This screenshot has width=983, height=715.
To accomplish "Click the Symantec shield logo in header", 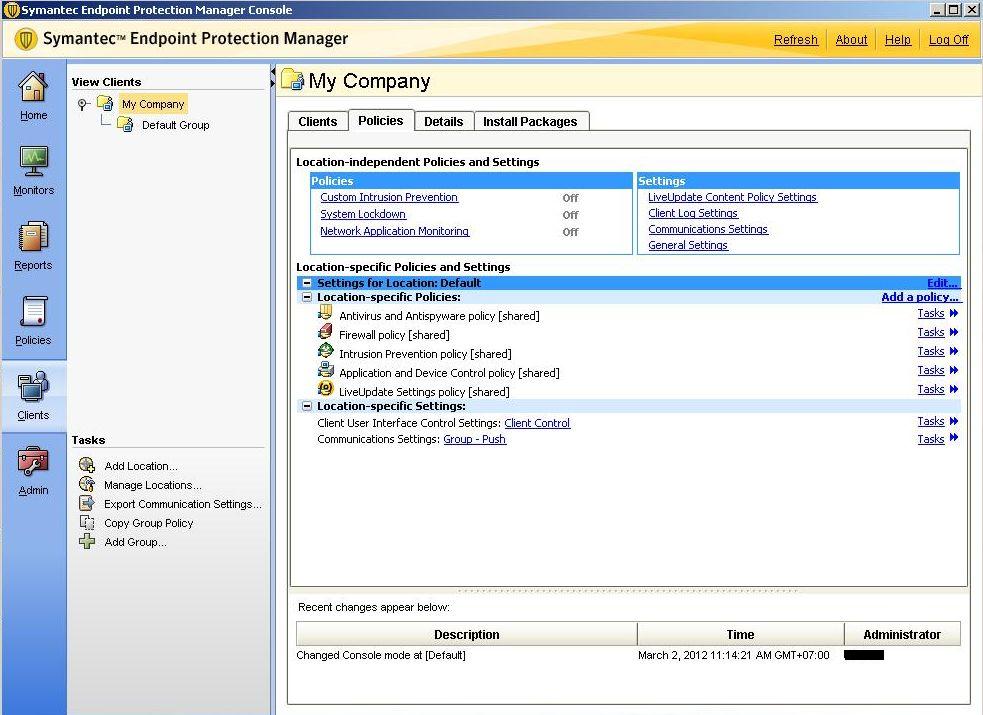I will 25,39.
